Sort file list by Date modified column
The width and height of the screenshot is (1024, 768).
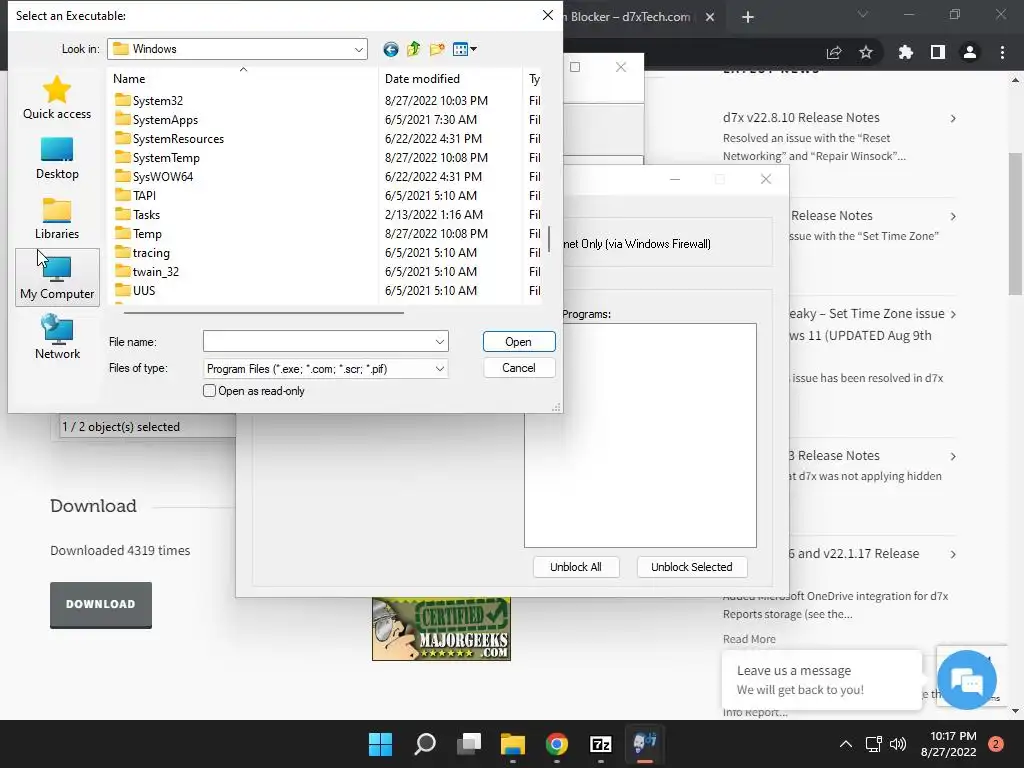pyautogui.click(x=451, y=78)
